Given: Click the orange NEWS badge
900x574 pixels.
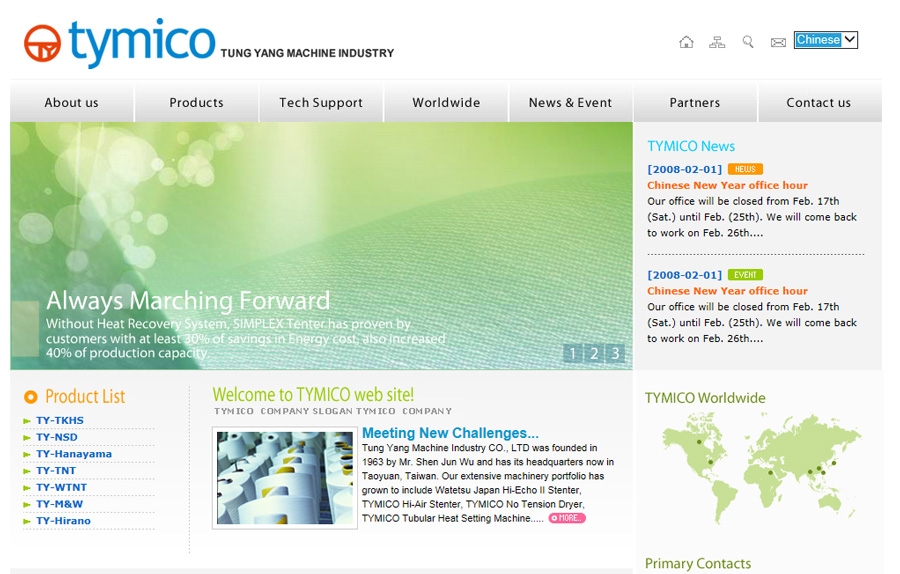Looking at the screenshot, I should [745, 169].
